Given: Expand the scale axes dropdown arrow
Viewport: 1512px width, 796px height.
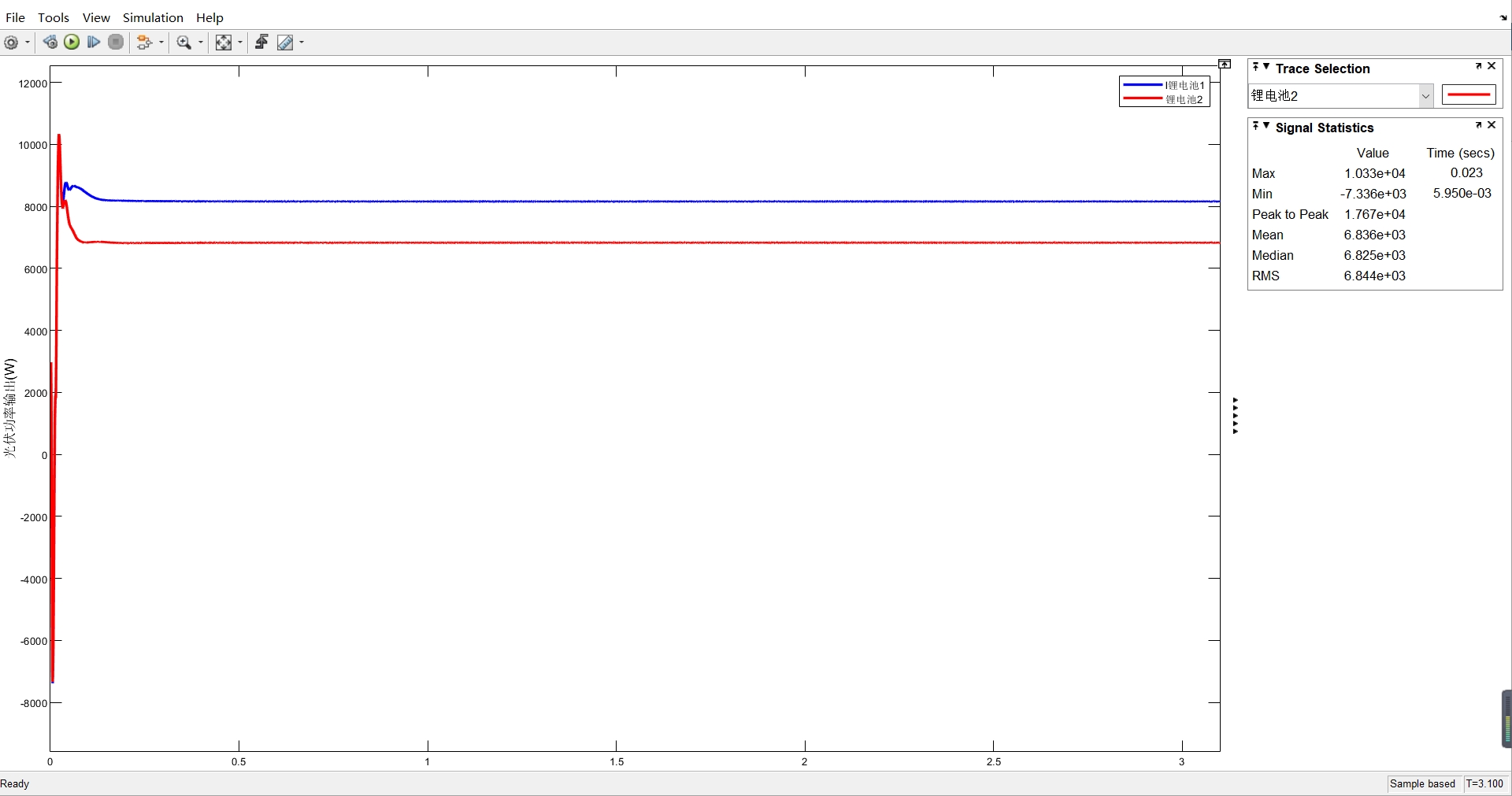Looking at the screenshot, I should pyautogui.click(x=240, y=43).
